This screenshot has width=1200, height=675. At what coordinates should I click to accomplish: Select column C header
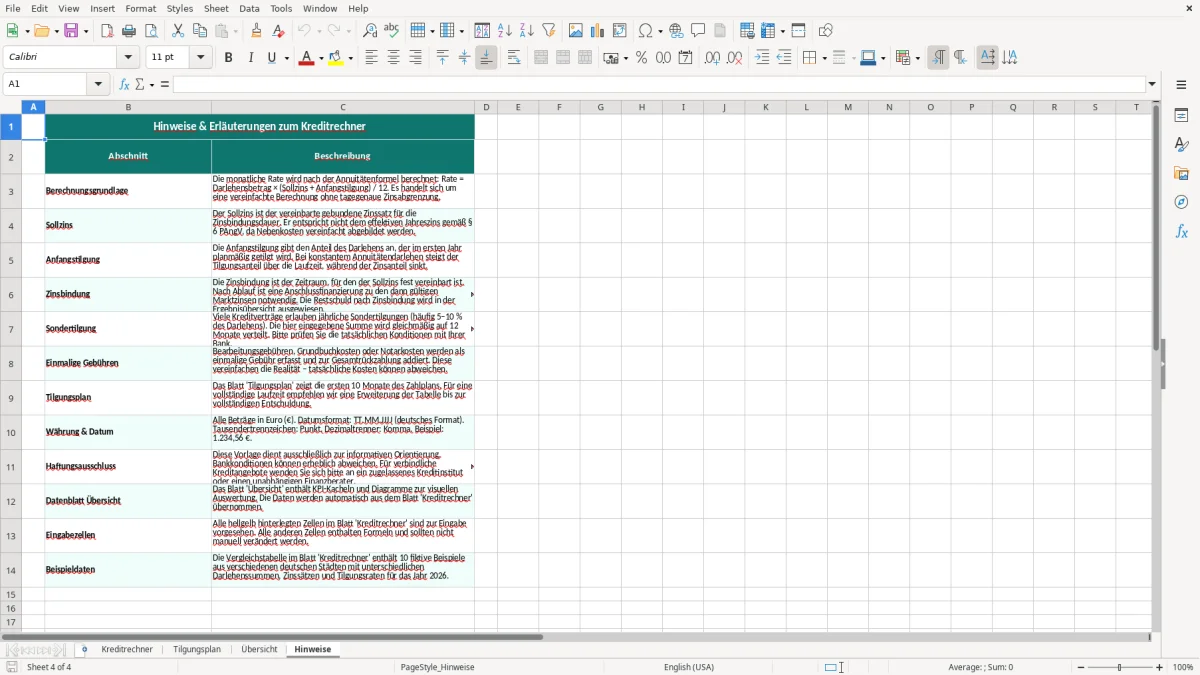(342, 107)
